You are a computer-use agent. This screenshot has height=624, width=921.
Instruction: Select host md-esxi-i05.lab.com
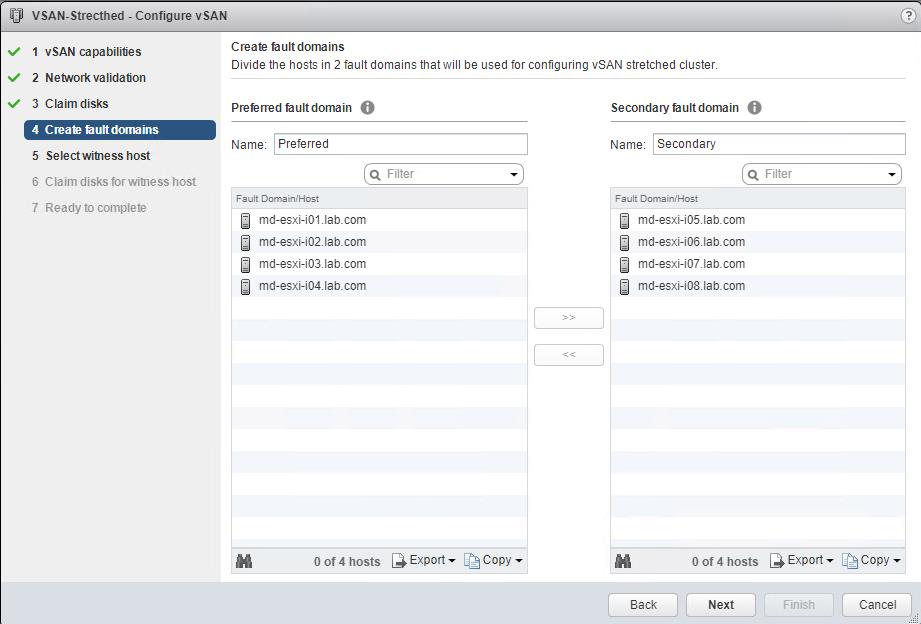758,220
